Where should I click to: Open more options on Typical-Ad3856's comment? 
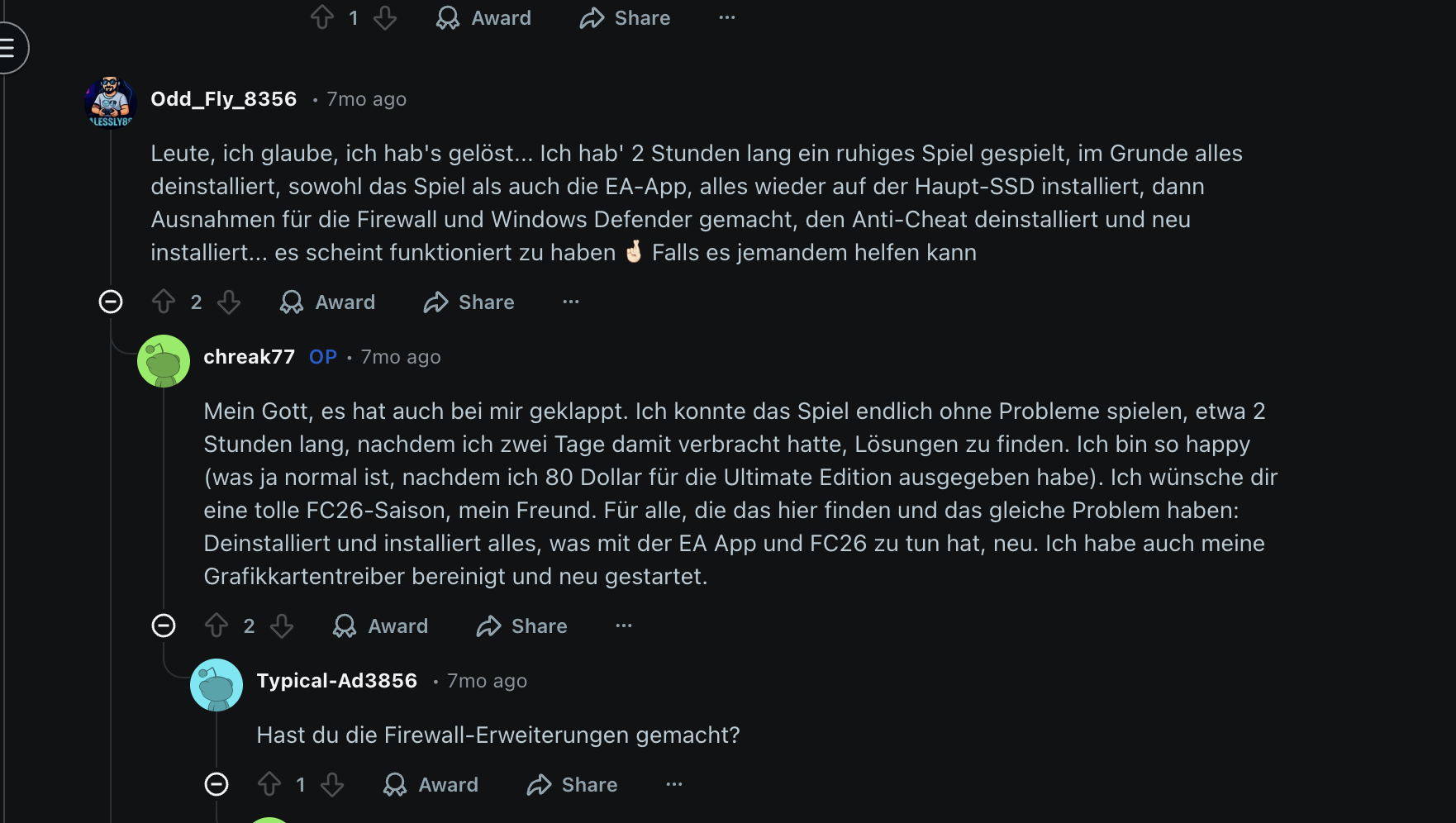674,785
